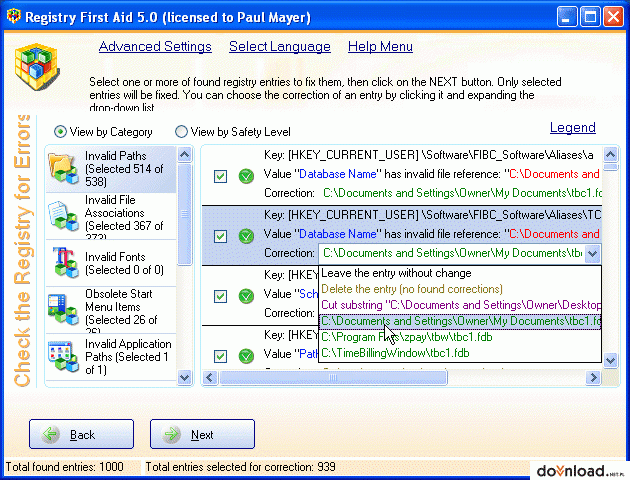The height and width of the screenshot is (480, 630).
Task: Click the green Correction path of Aliases\a entry
Action: (x=462, y=193)
